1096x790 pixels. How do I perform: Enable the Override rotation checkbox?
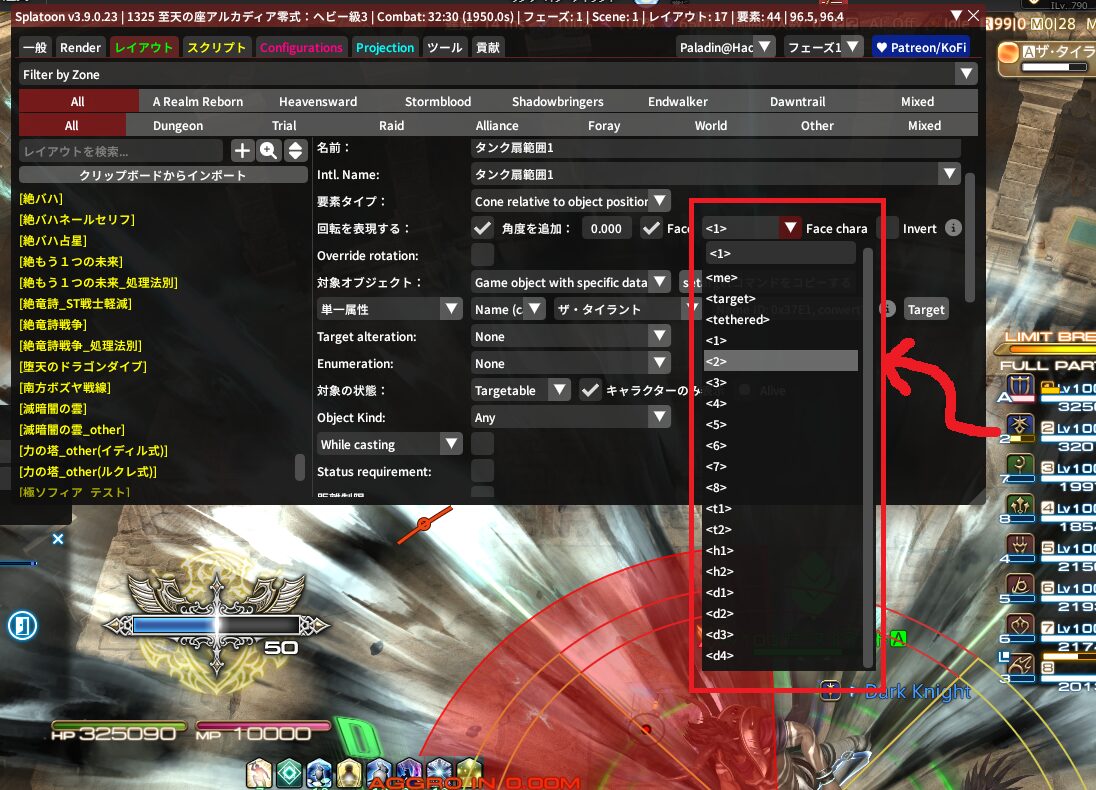pyautogui.click(x=482, y=255)
